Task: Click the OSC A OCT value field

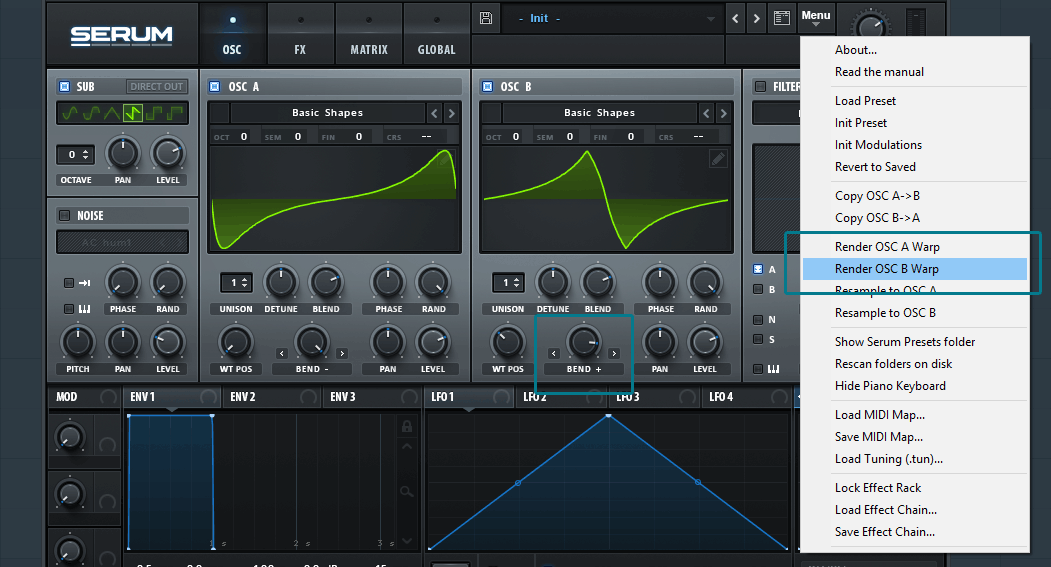Action: coord(244,137)
